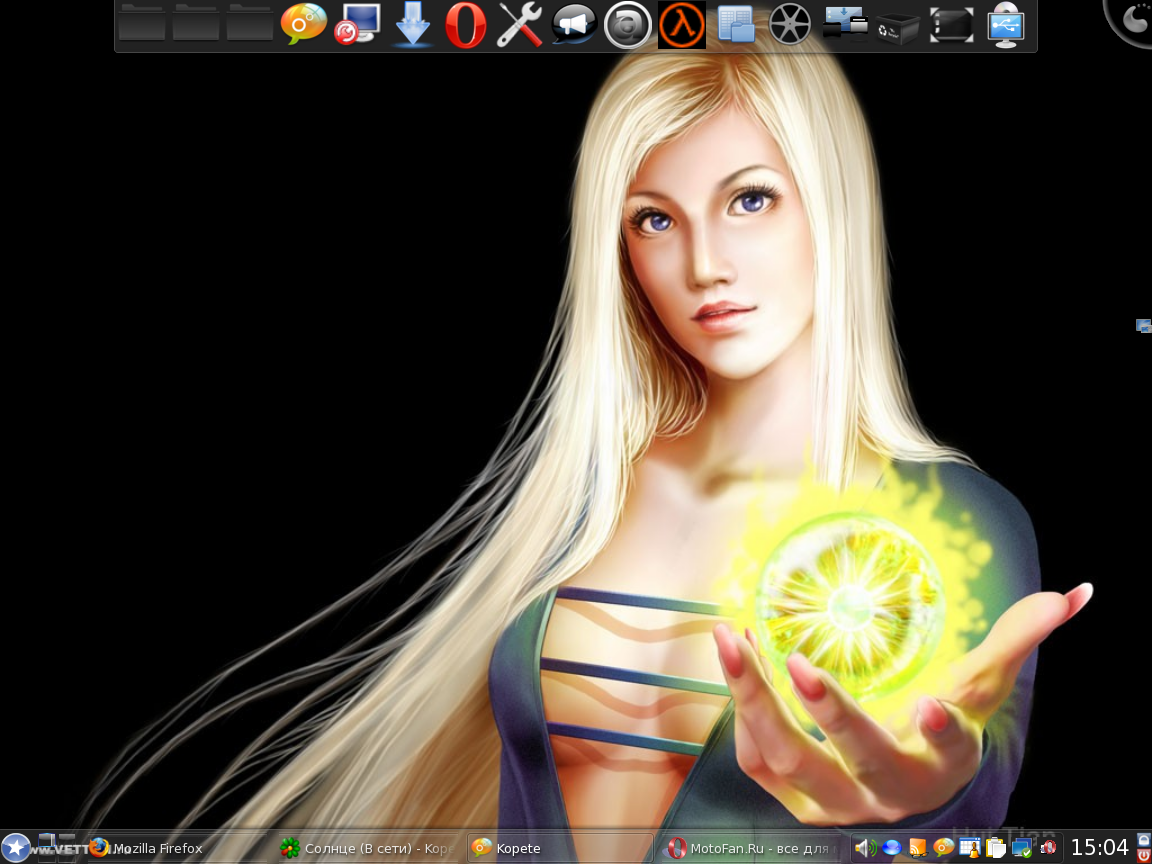The image size is (1152, 864).
Task: Launch the Half-Life lambda icon
Action: pyautogui.click(x=682, y=24)
